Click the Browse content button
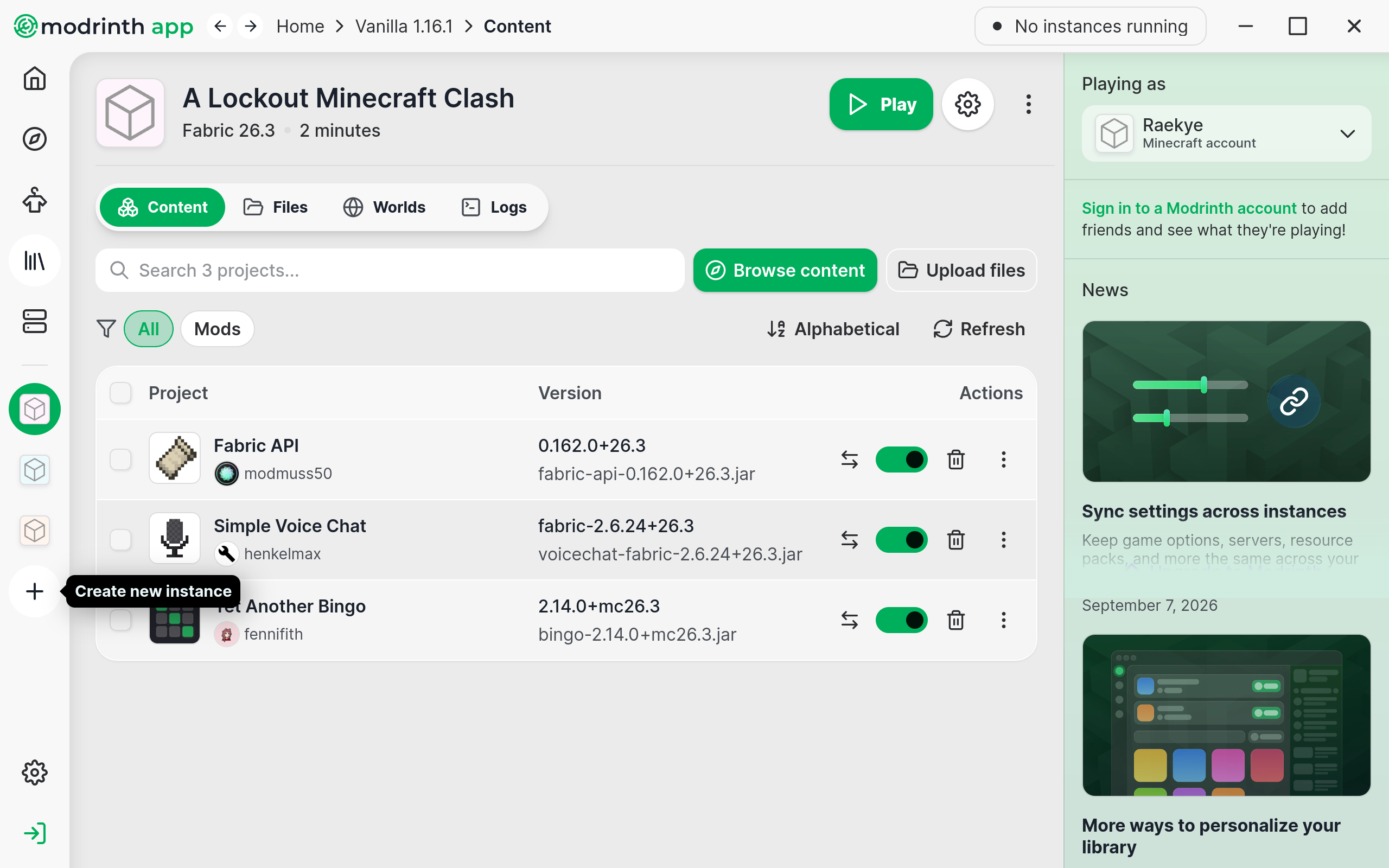Viewport: 1389px width, 868px height. 785,270
